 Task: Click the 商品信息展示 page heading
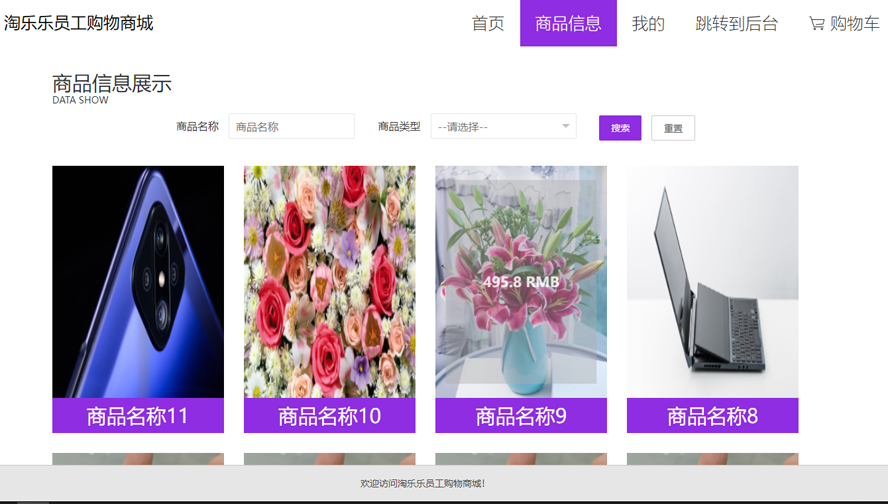click(x=112, y=83)
